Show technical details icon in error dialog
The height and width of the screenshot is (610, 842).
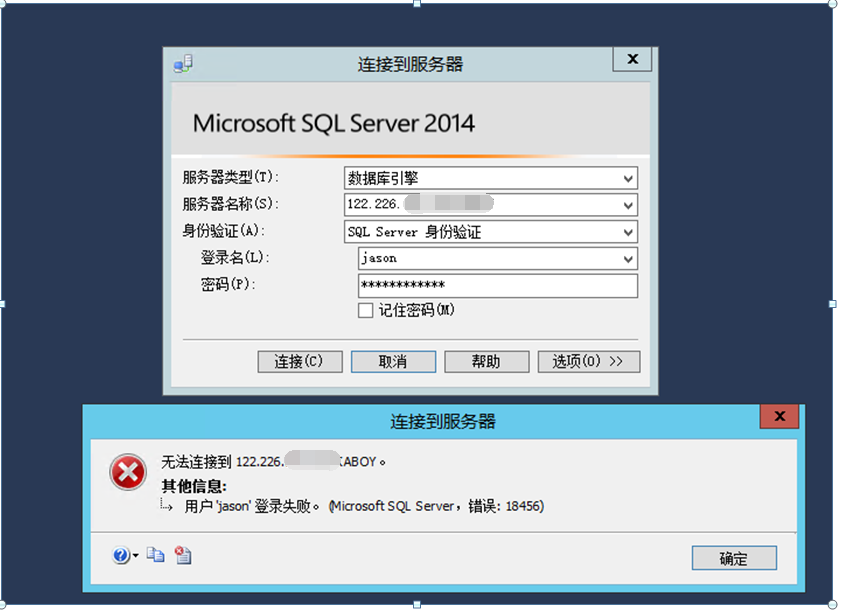[x=183, y=555]
